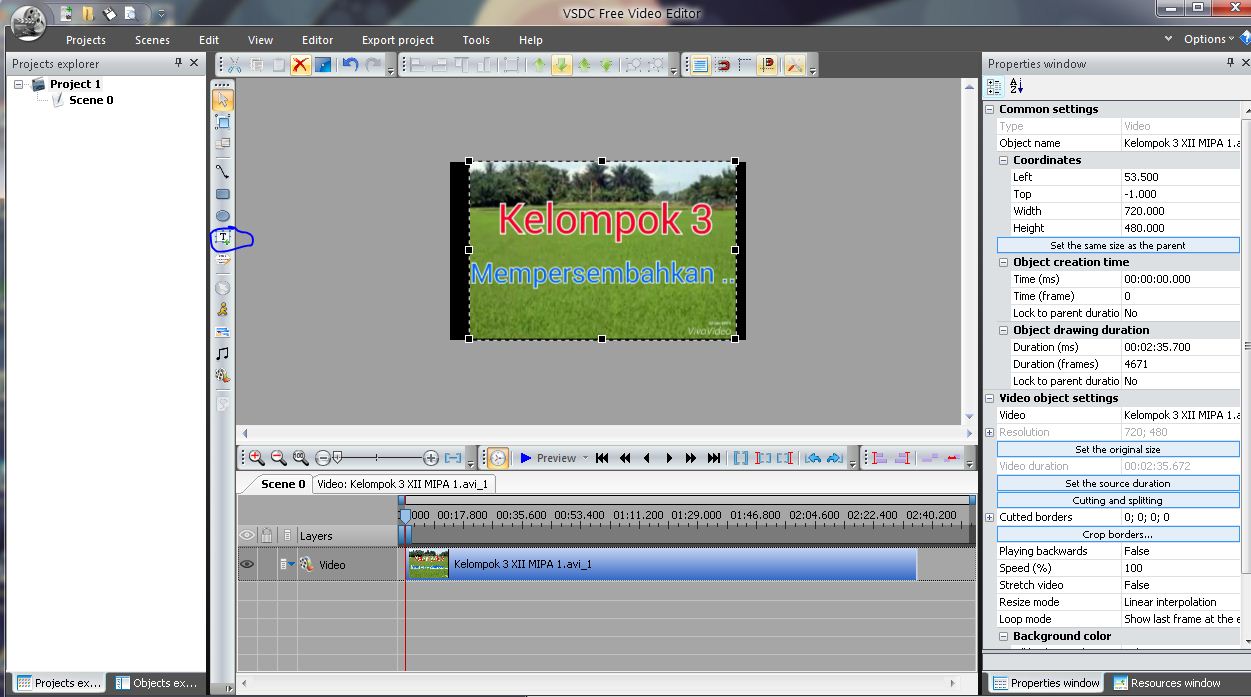The width and height of the screenshot is (1251, 697).
Task: Click the categorized view icon in Properties
Action: [994, 86]
